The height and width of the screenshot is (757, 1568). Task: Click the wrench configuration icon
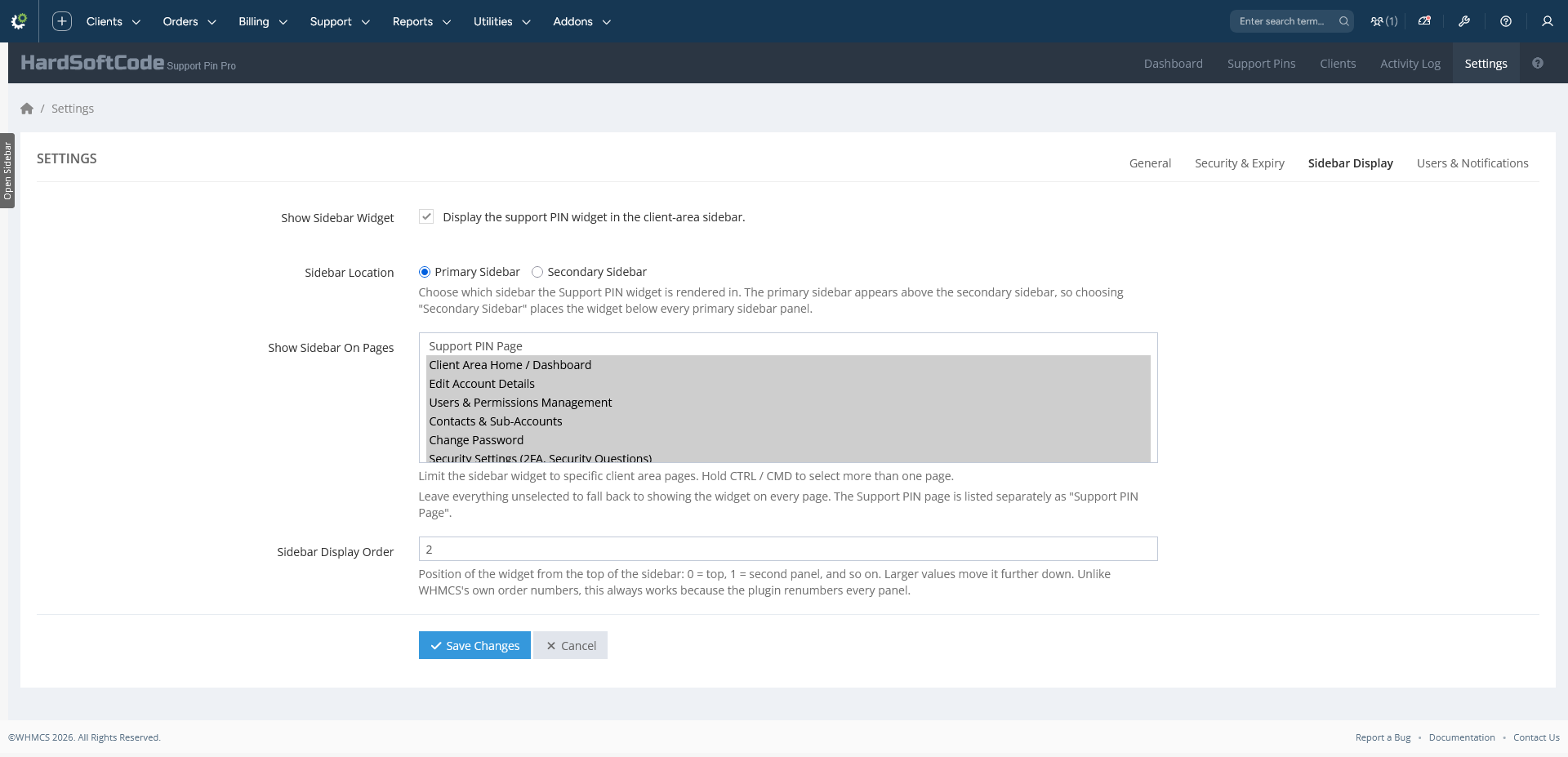tap(1464, 21)
